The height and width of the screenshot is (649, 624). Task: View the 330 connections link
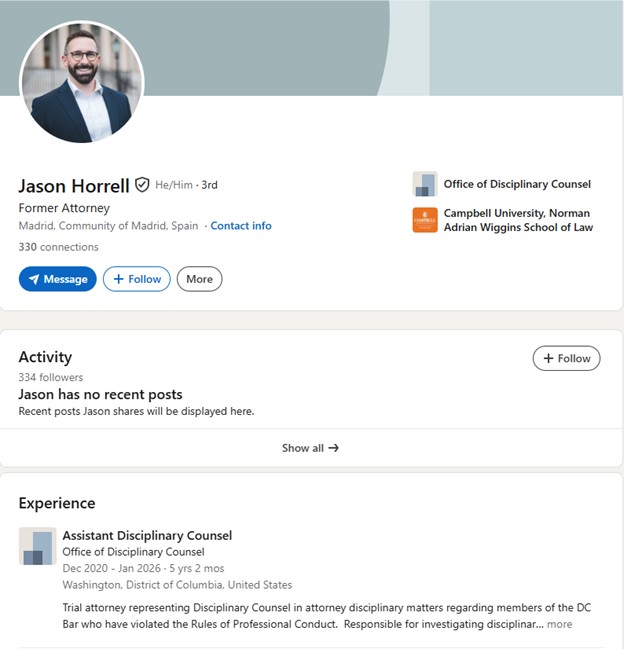tap(58, 247)
